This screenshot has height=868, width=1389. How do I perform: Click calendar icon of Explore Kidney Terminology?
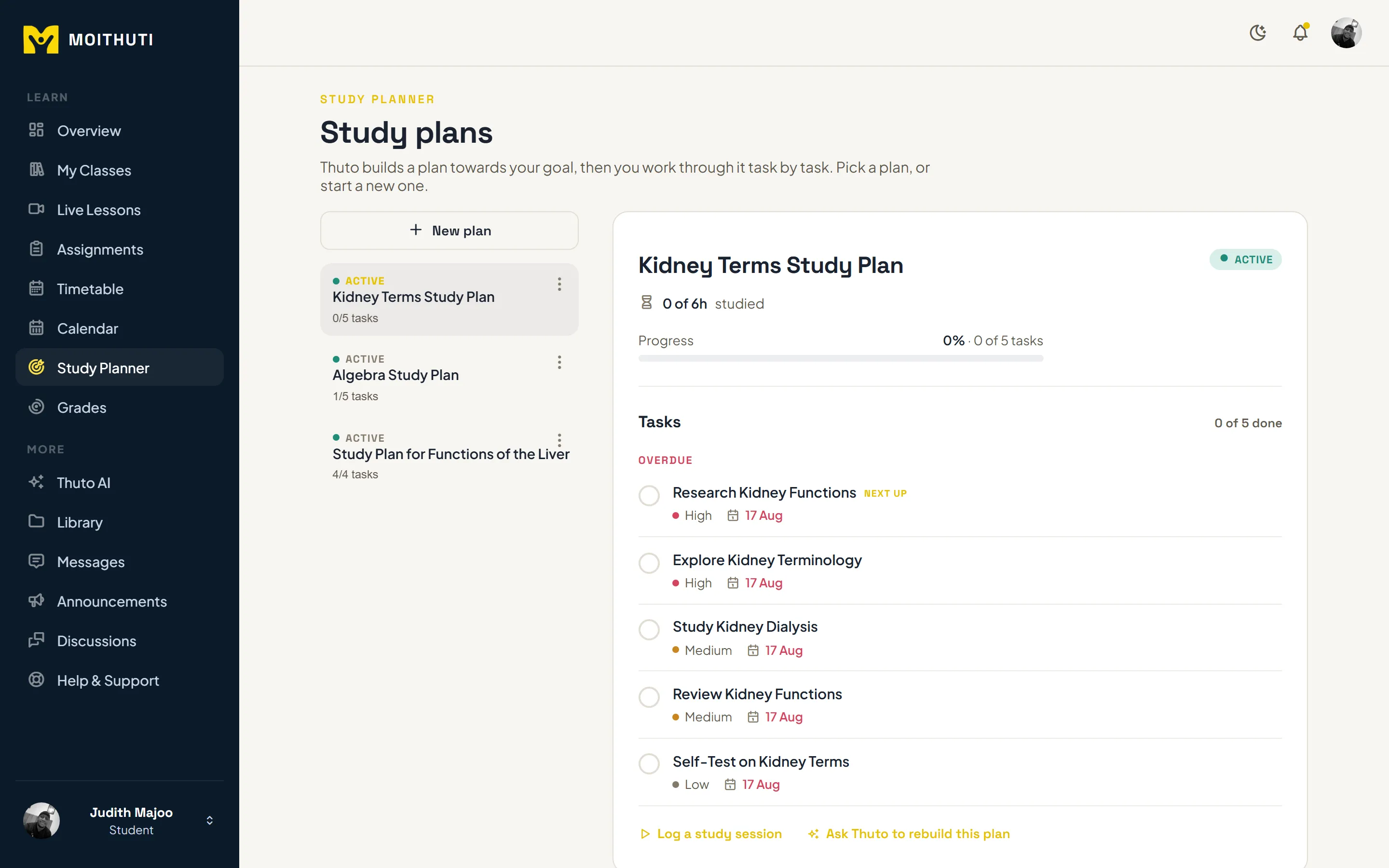pyautogui.click(x=733, y=583)
